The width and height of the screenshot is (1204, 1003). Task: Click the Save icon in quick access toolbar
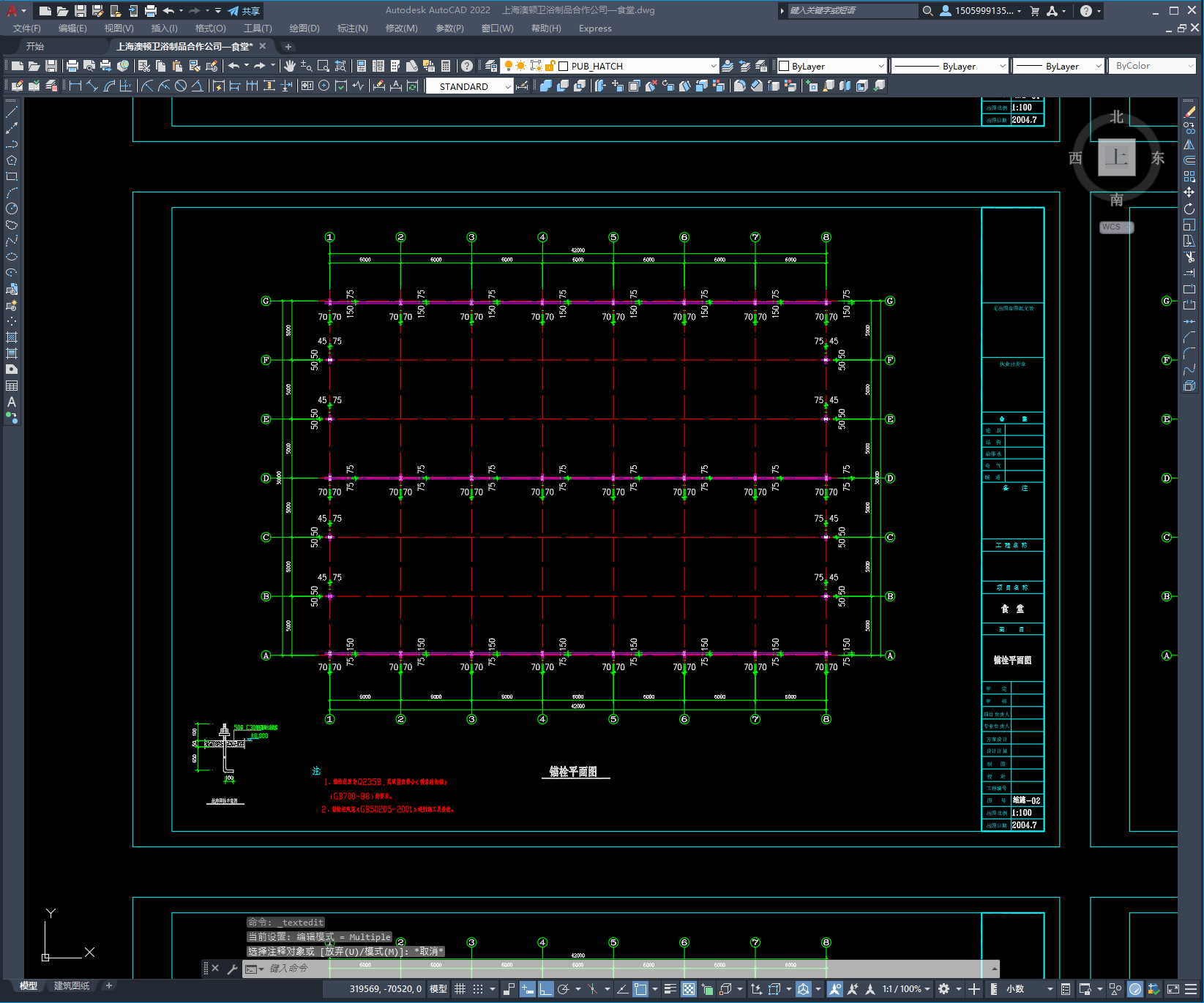pos(81,11)
